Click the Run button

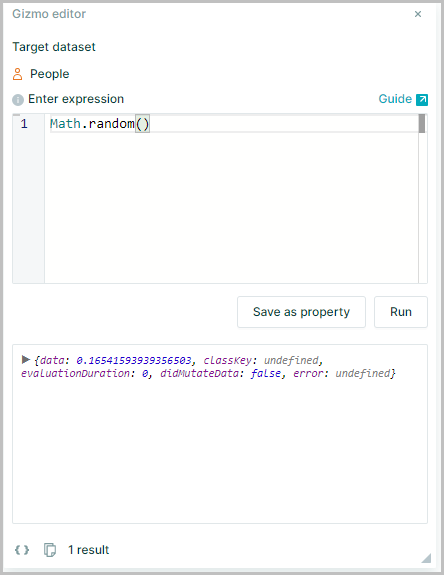tap(401, 312)
